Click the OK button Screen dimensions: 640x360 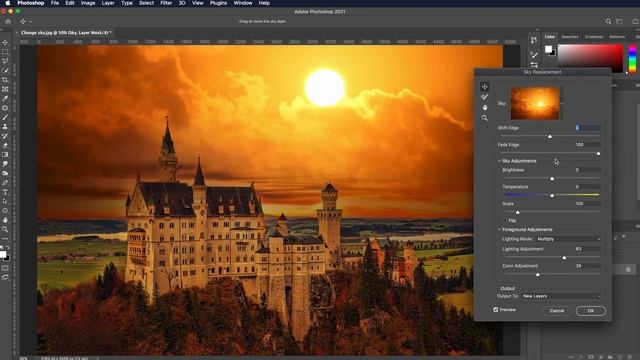pyautogui.click(x=591, y=311)
